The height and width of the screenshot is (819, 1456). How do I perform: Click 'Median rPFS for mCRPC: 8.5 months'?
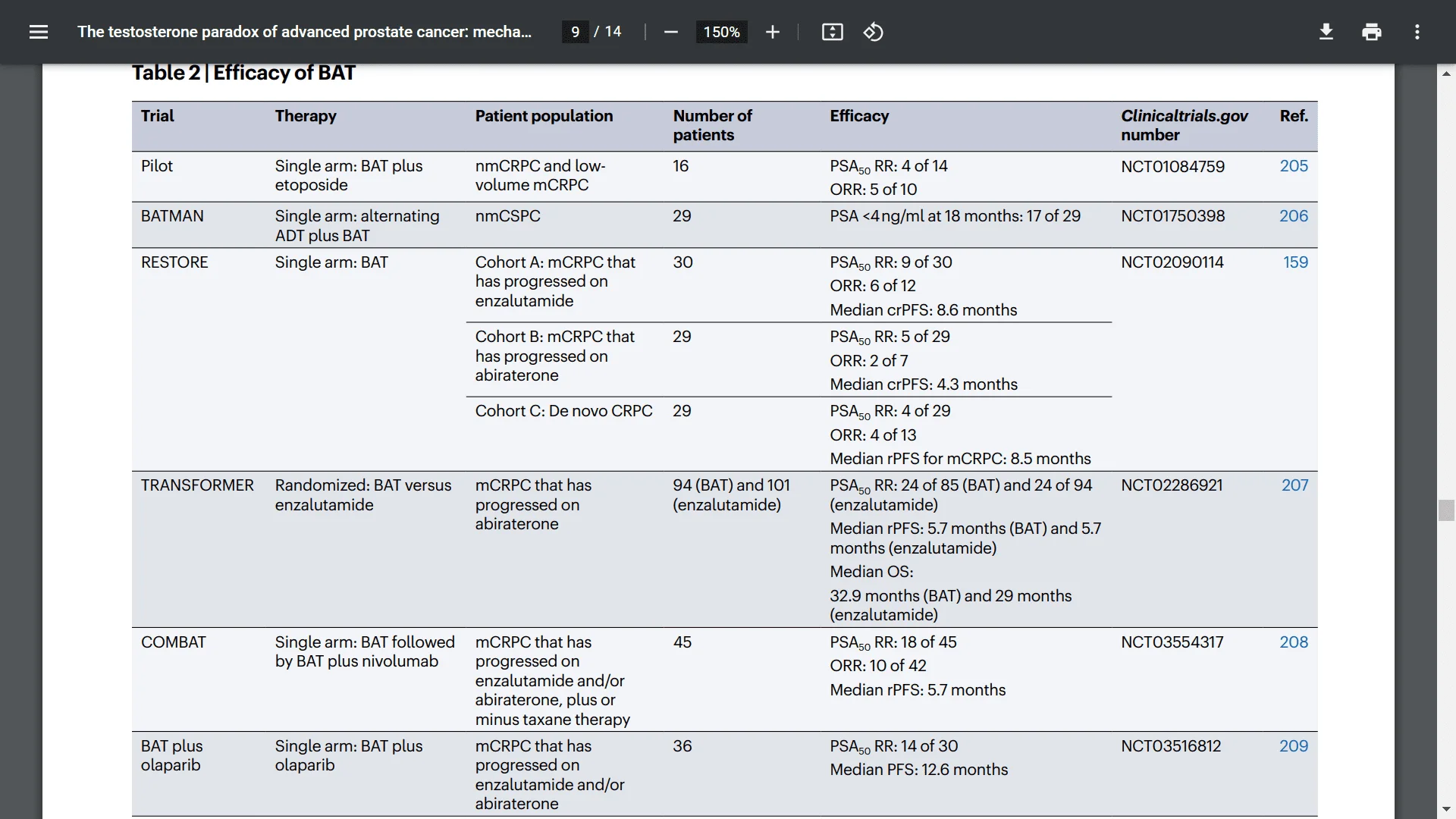click(x=960, y=459)
